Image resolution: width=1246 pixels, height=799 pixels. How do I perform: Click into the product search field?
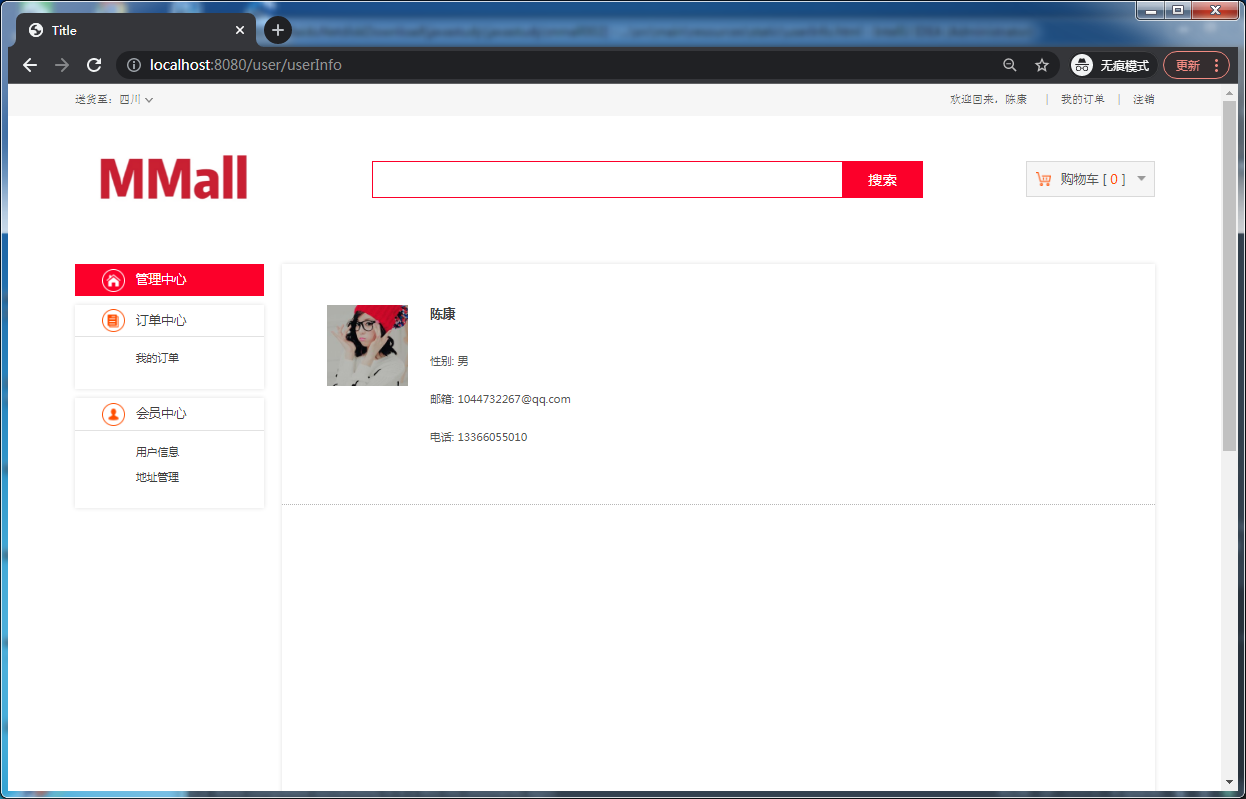click(607, 179)
